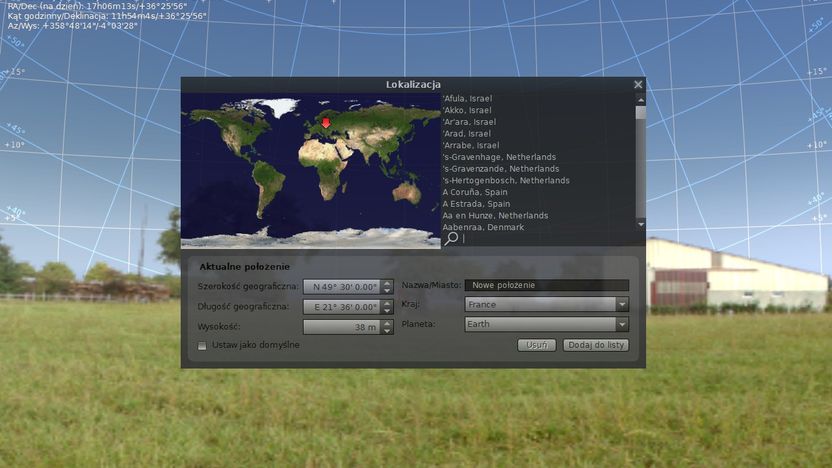Decrease altitude with down stepper arrow
The height and width of the screenshot is (468, 832).
point(387,331)
